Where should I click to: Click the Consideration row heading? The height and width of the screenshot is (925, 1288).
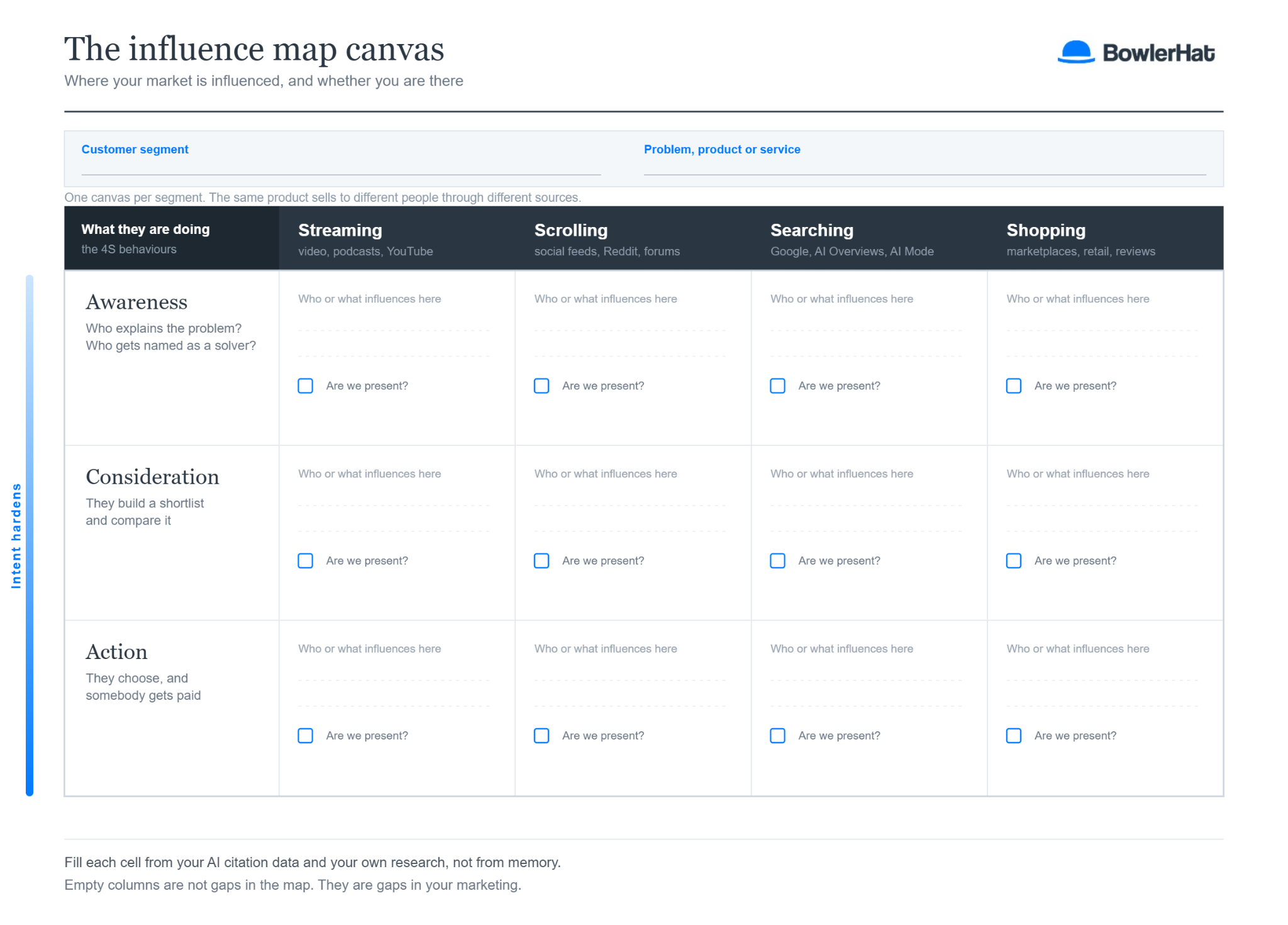[152, 477]
